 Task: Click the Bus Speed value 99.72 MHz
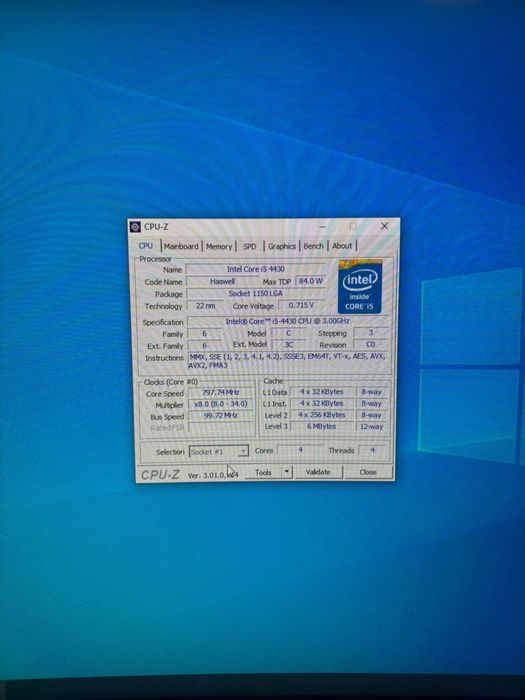pos(221,416)
